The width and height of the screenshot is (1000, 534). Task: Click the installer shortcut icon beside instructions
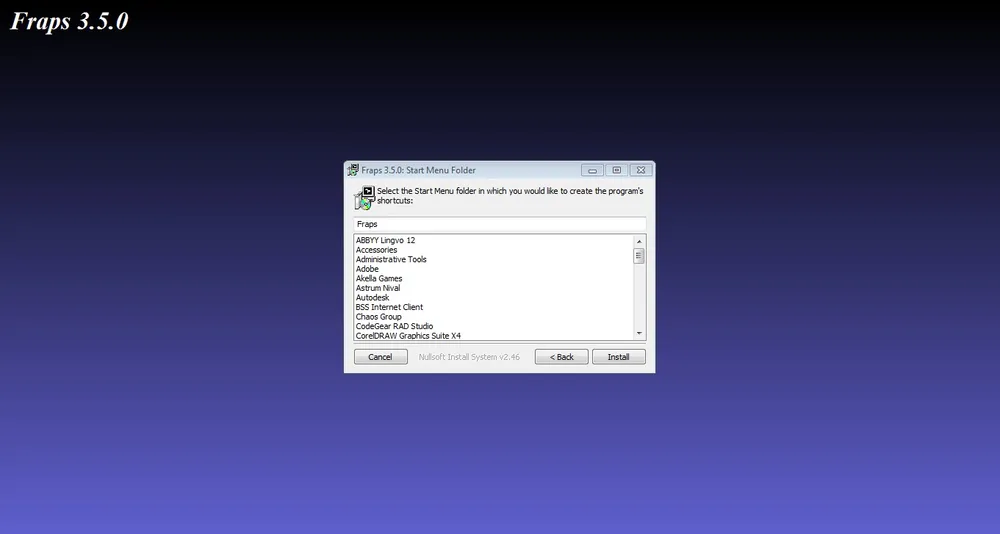(x=365, y=198)
